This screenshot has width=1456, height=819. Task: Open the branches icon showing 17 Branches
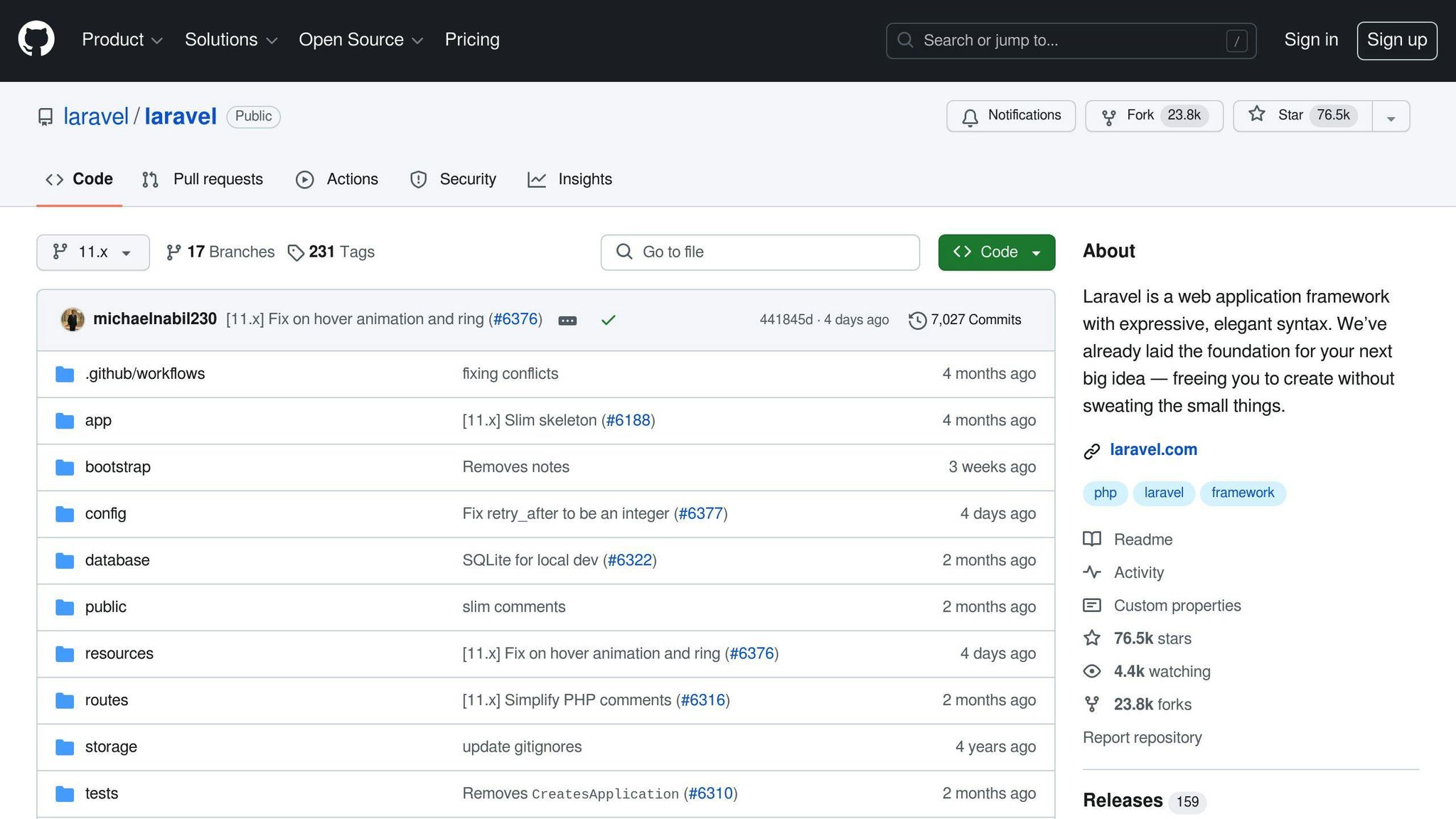pos(173,252)
